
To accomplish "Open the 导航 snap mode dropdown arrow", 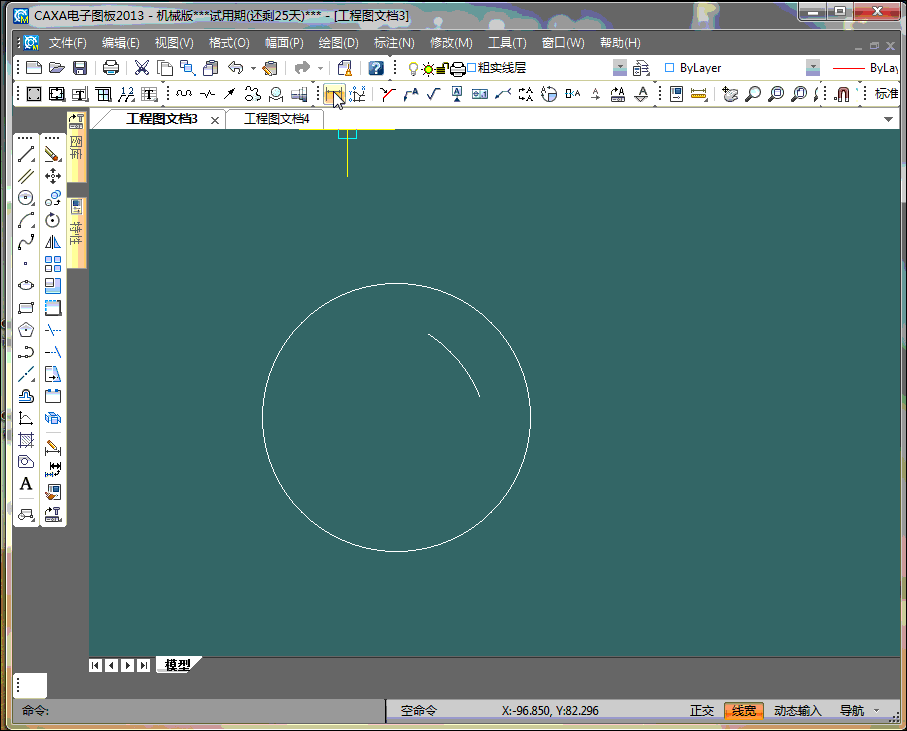I will (x=877, y=711).
